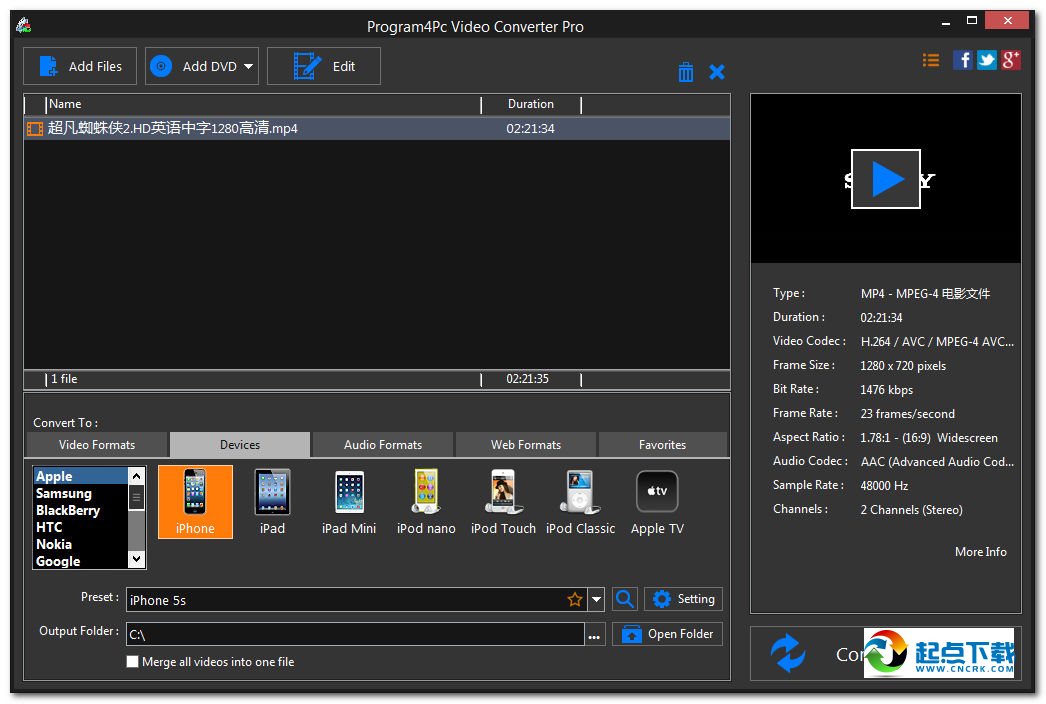
Task: Click the Name column header
Action: (264, 104)
